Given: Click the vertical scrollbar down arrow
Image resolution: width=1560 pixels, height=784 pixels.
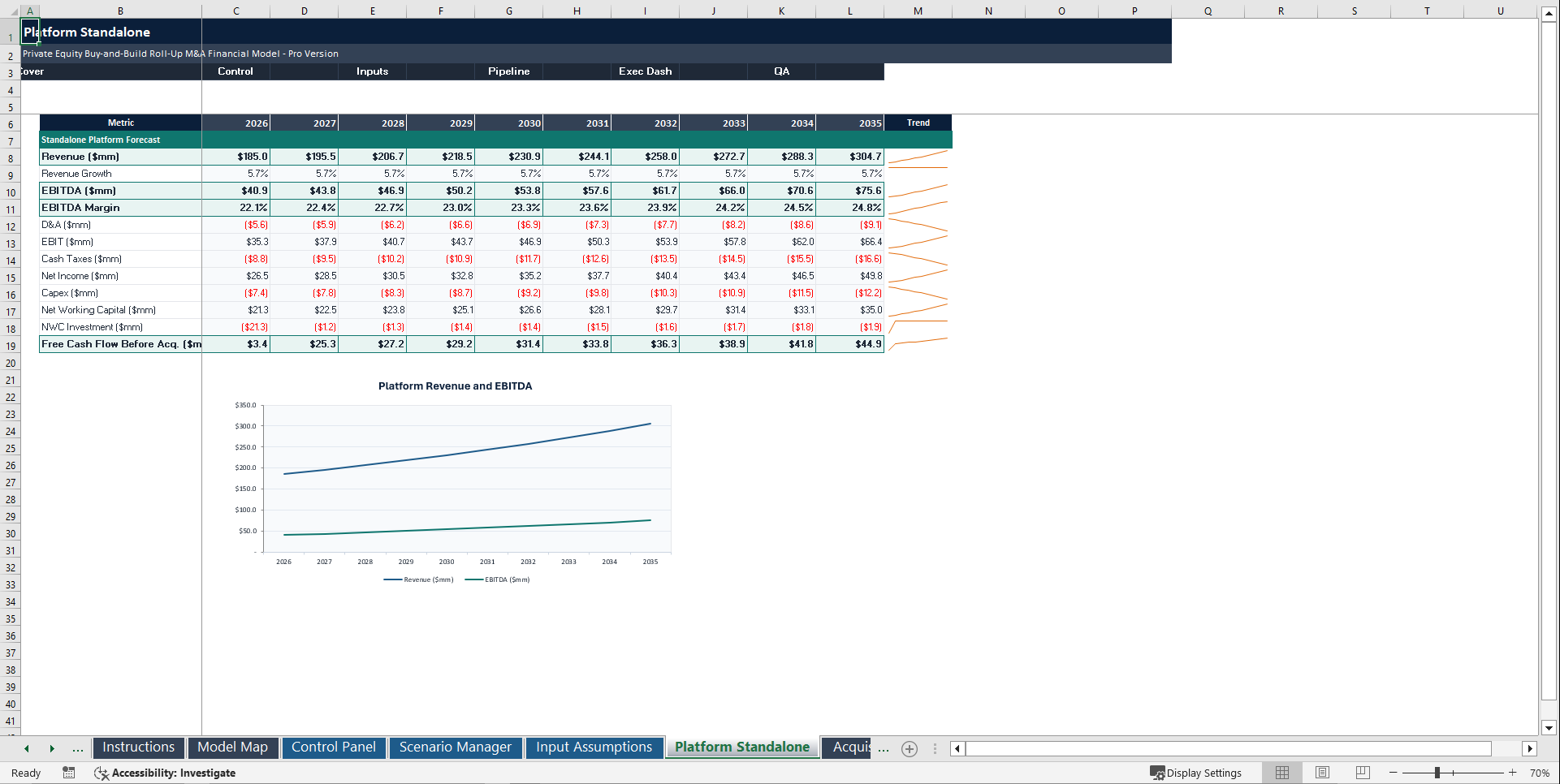Looking at the screenshot, I should click(x=1549, y=728).
